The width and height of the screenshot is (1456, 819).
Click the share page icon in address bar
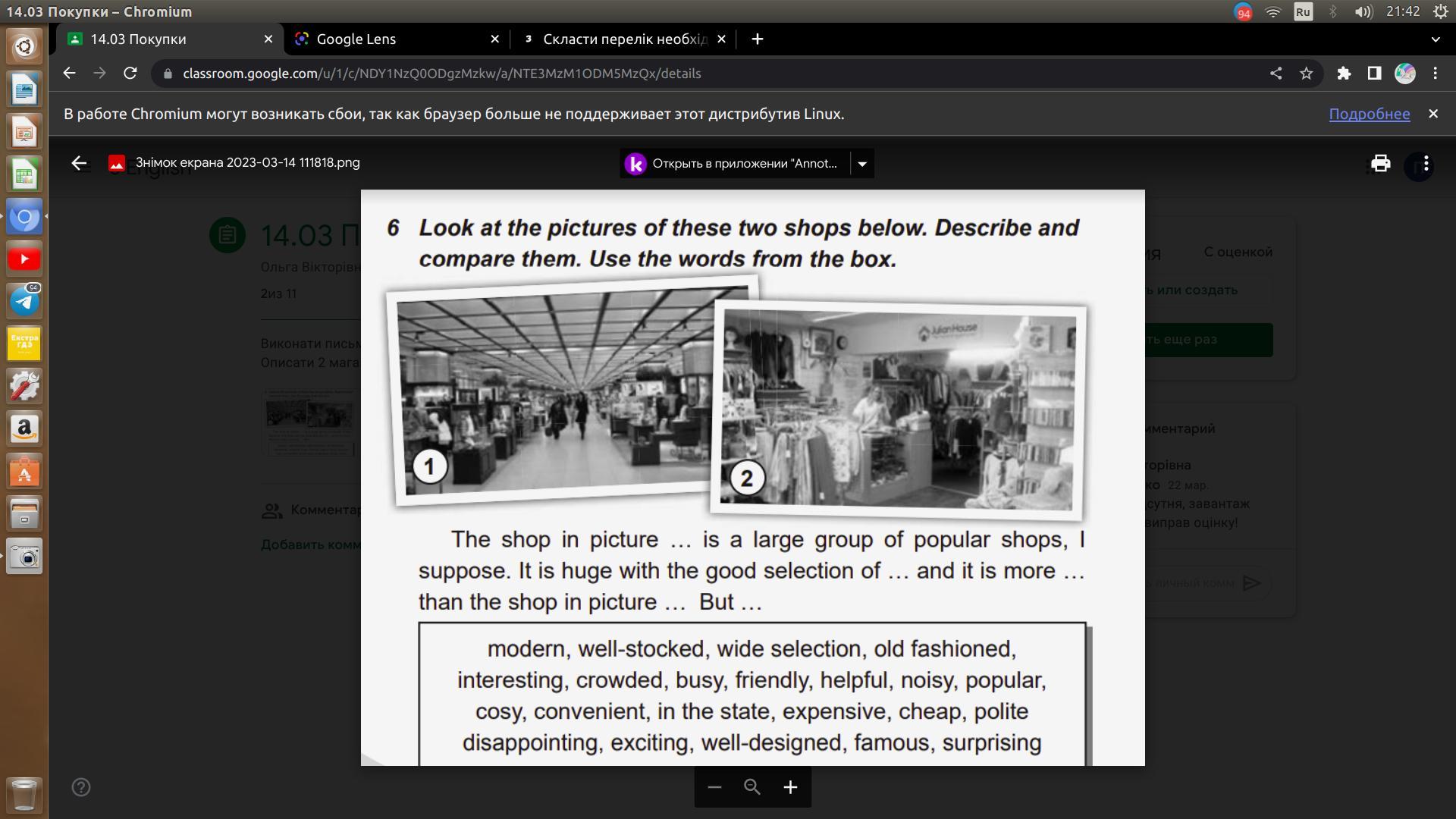pyautogui.click(x=1276, y=74)
